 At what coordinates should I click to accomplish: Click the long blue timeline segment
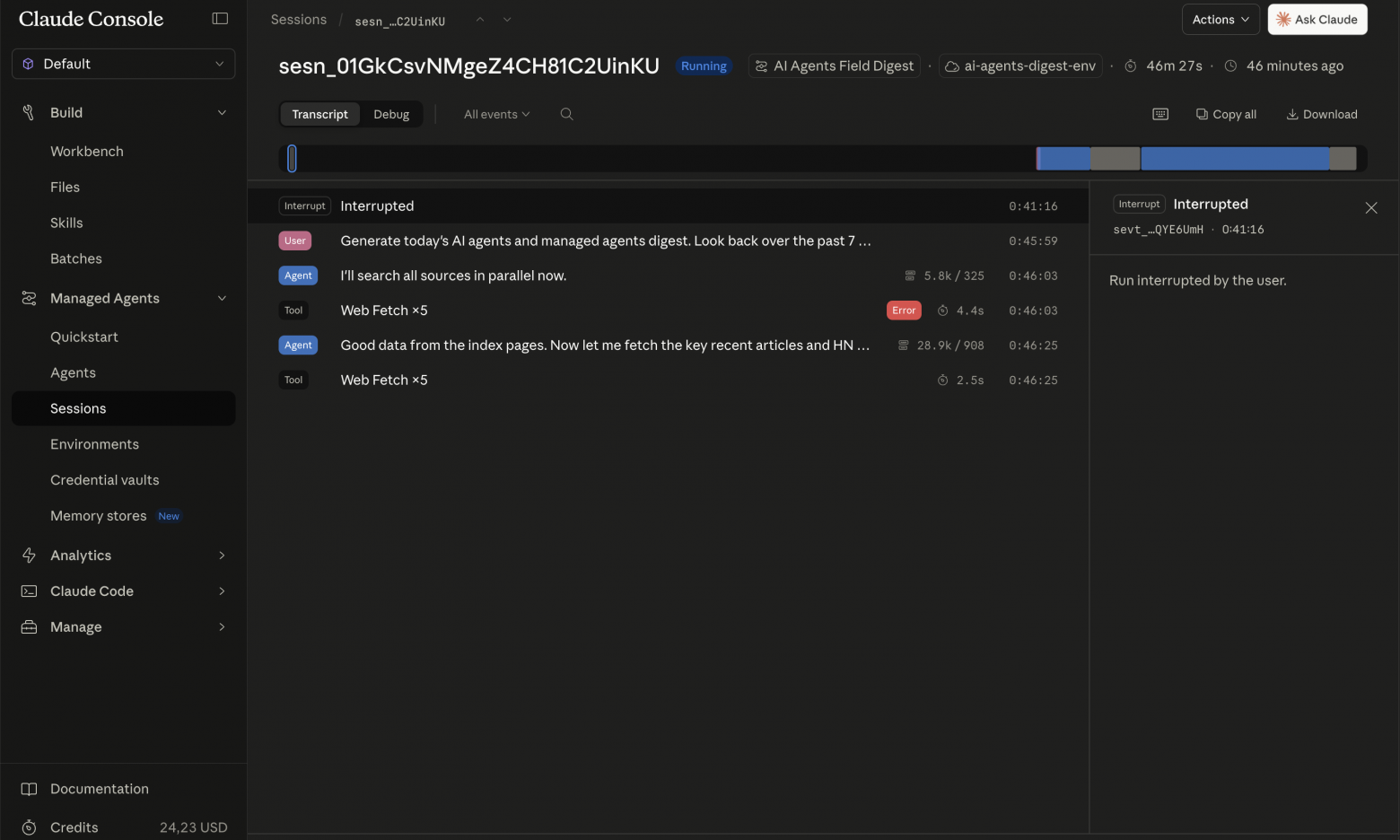1235,159
